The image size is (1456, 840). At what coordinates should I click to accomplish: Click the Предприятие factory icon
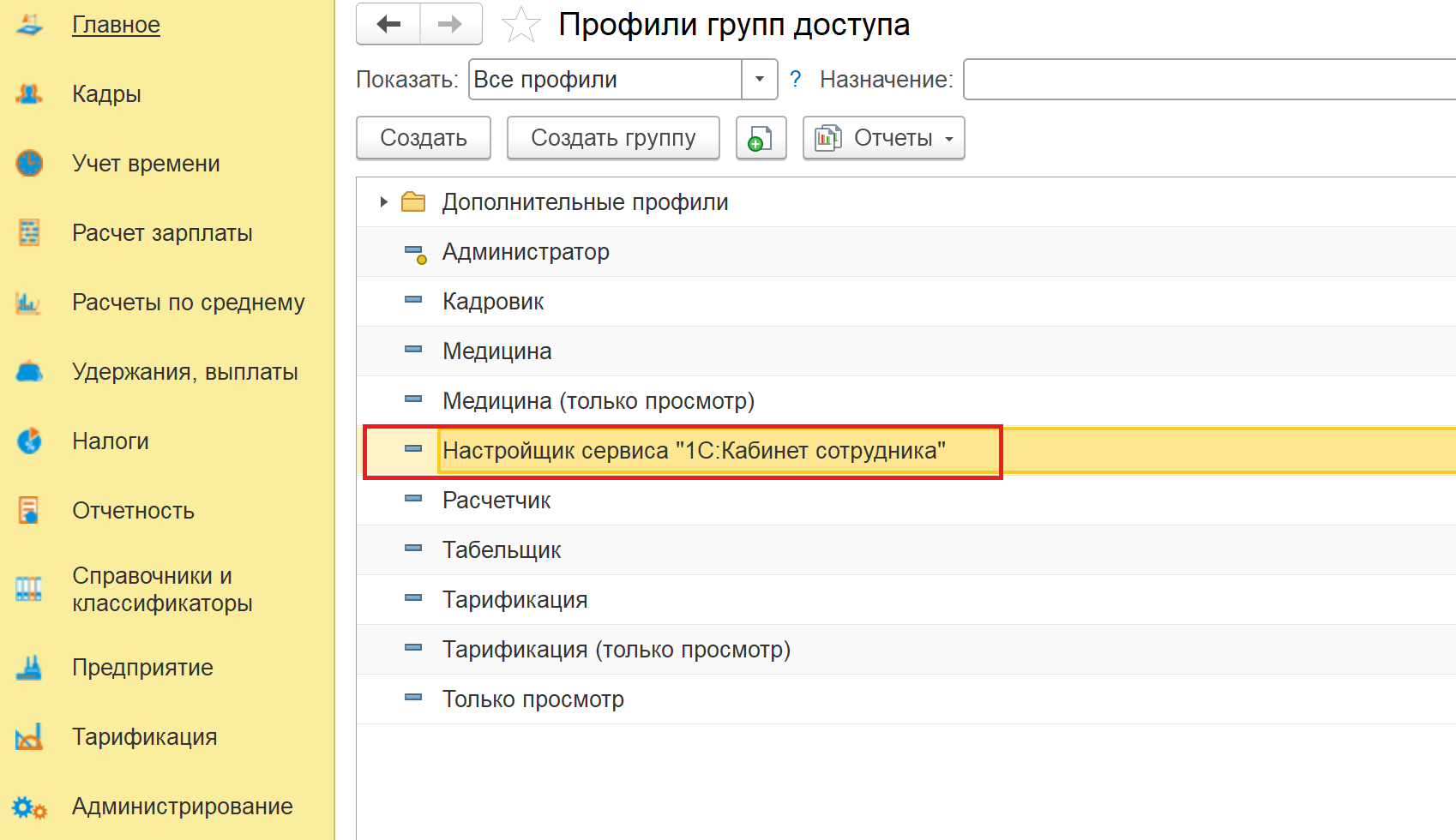pyautogui.click(x=28, y=668)
